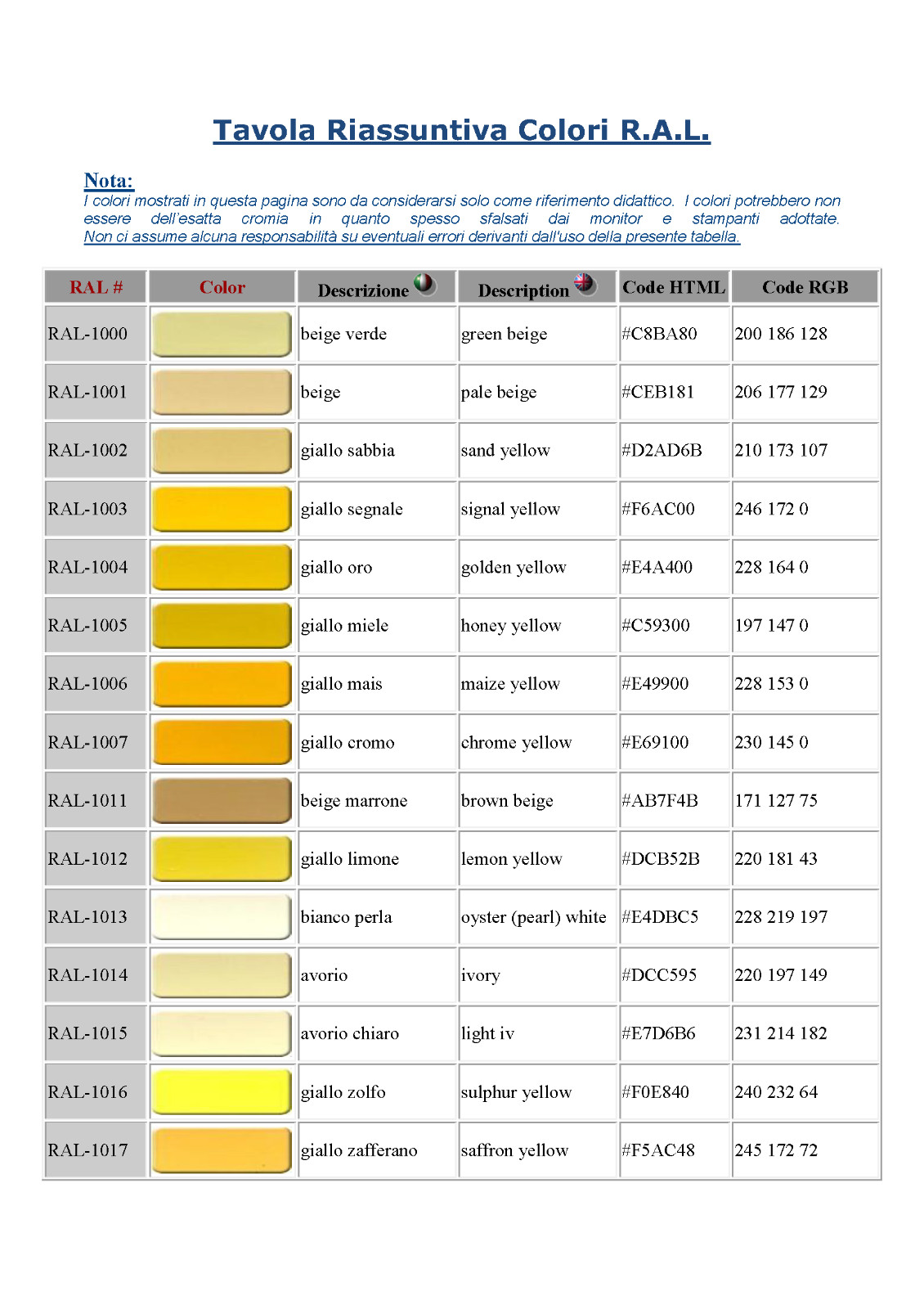
Task: Select RGB value '220 197 149'
Action: pyautogui.click(x=781, y=975)
